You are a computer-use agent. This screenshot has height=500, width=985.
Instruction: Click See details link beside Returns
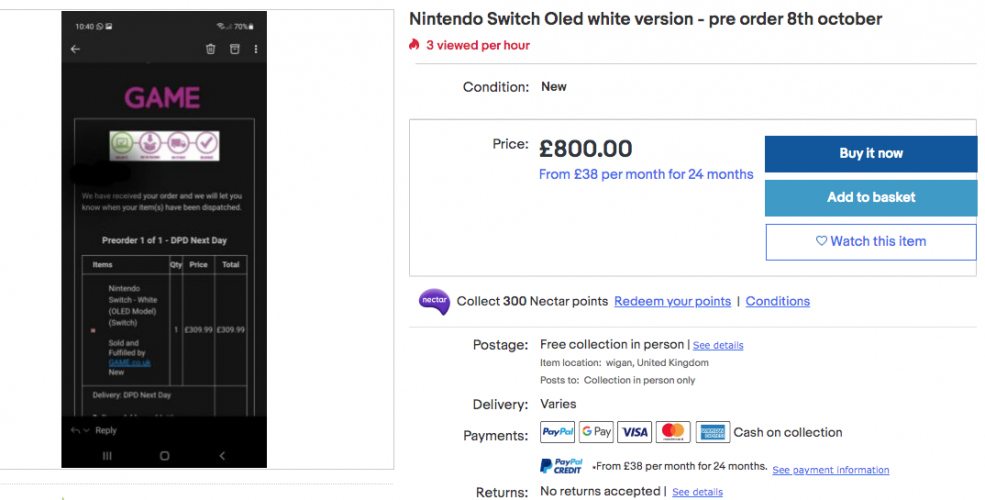click(x=697, y=492)
